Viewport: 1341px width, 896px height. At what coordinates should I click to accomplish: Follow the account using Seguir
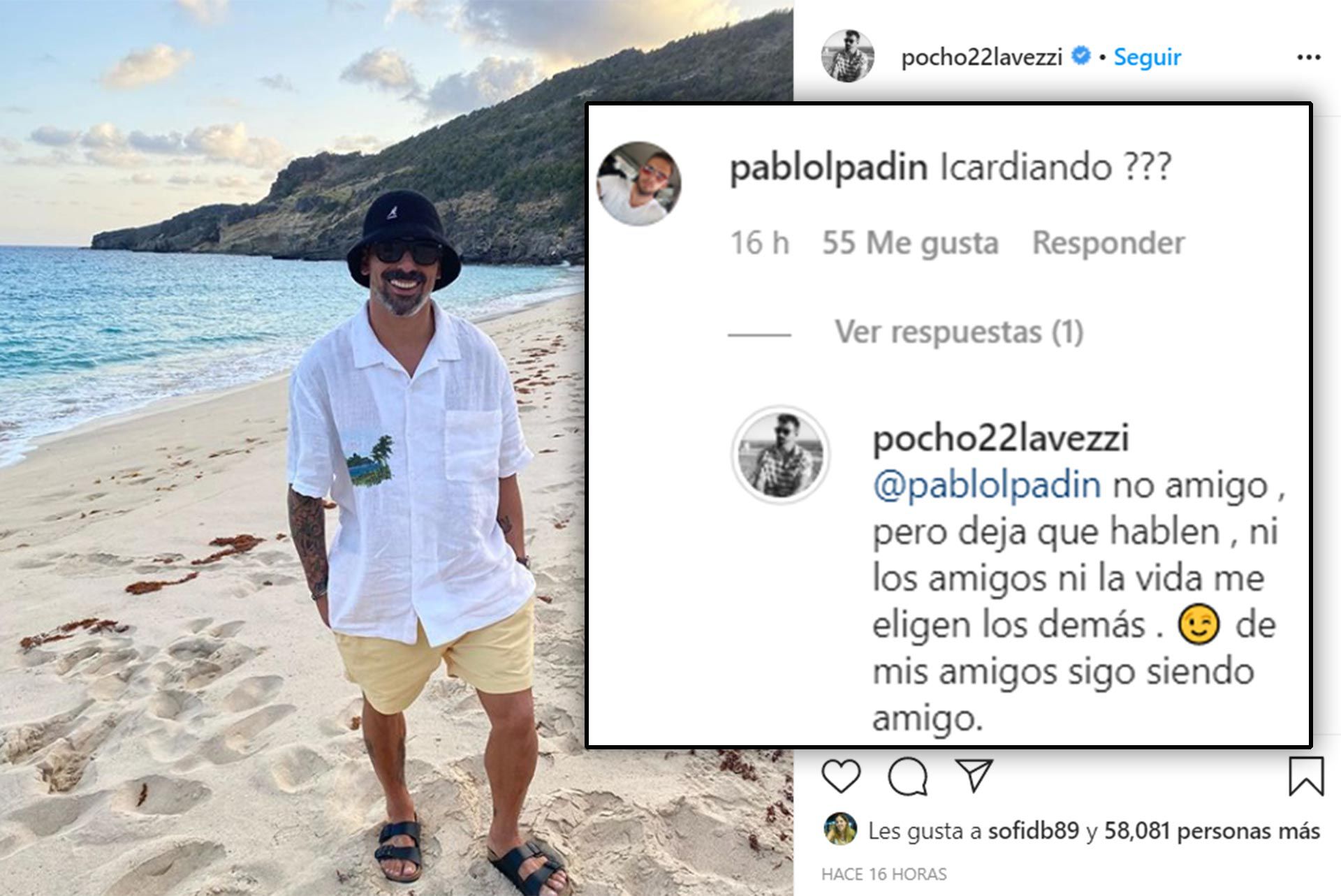coord(1147,57)
